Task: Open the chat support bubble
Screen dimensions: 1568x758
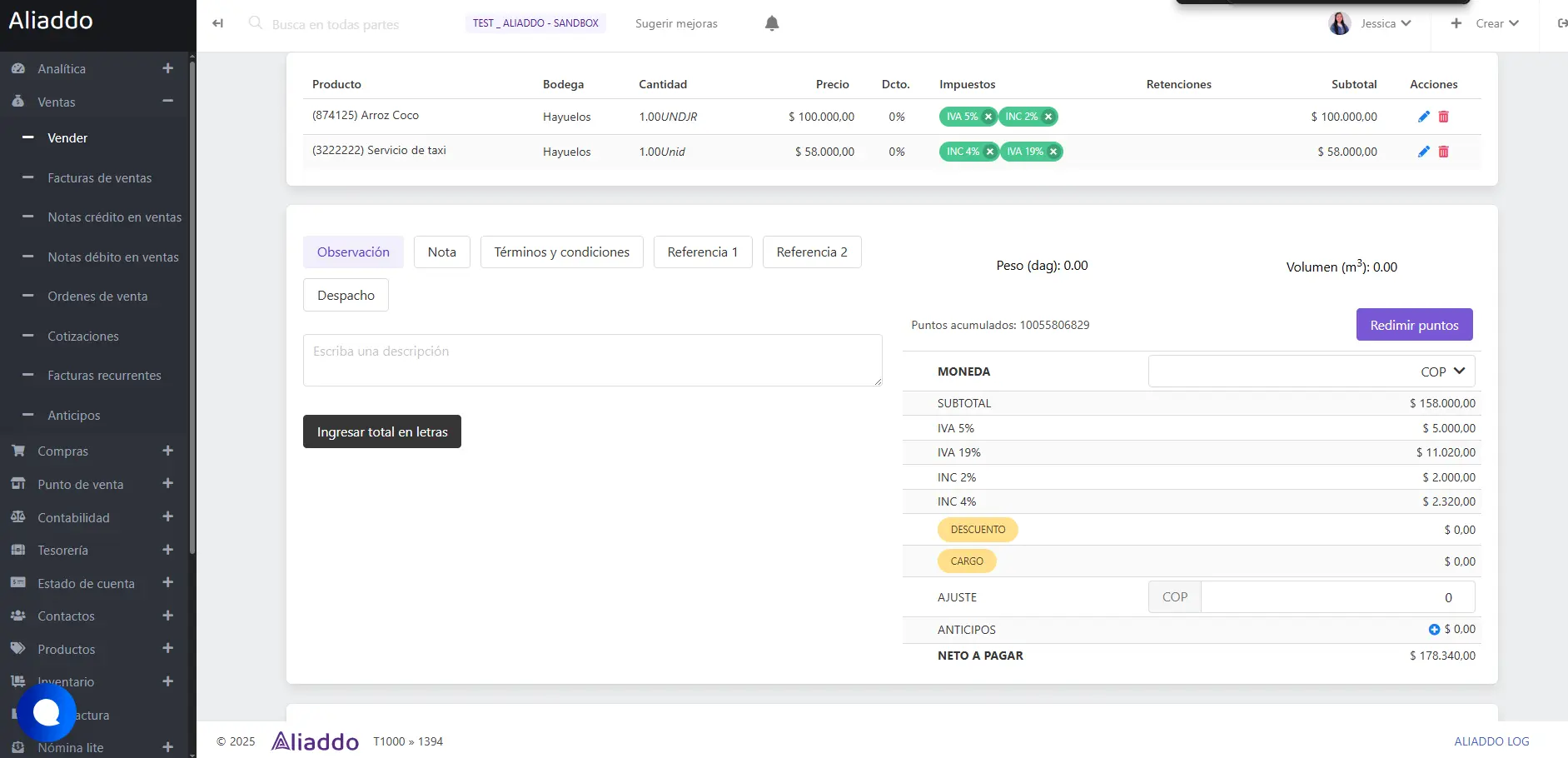Action: 46,712
